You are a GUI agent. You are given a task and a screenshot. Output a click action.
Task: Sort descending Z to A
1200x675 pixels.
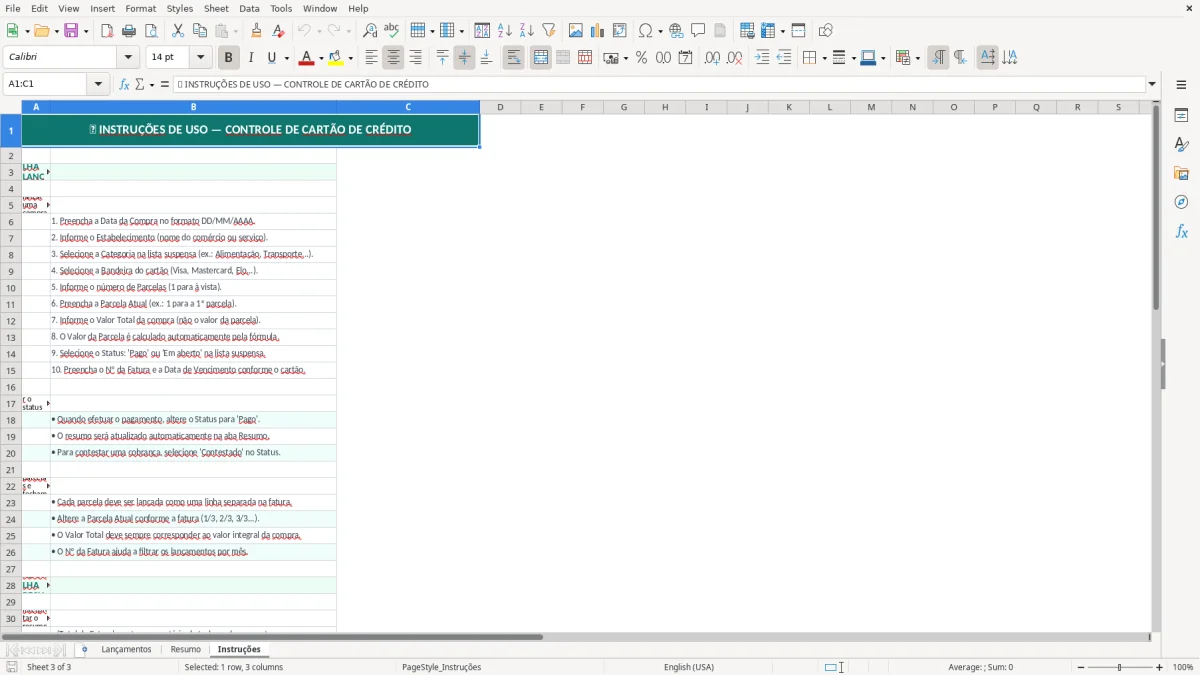(527, 31)
